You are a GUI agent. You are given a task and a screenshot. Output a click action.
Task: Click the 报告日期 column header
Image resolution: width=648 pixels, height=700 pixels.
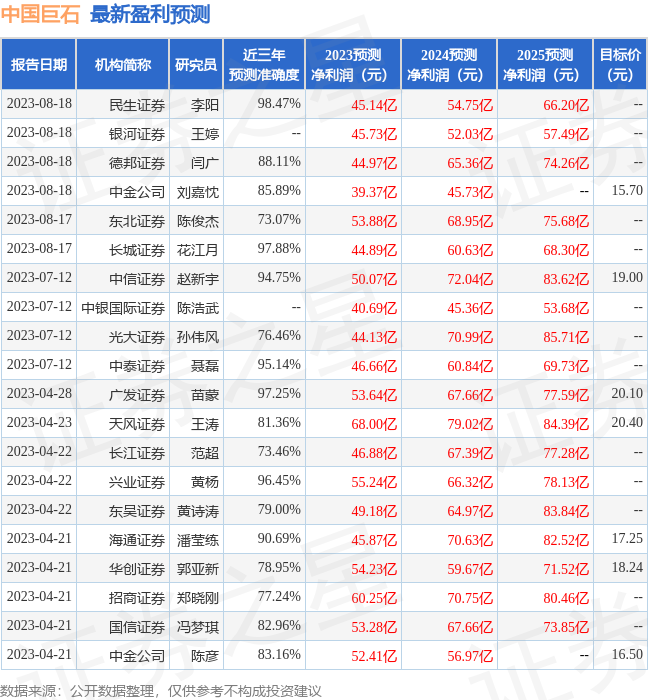pyautogui.click(x=39, y=65)
